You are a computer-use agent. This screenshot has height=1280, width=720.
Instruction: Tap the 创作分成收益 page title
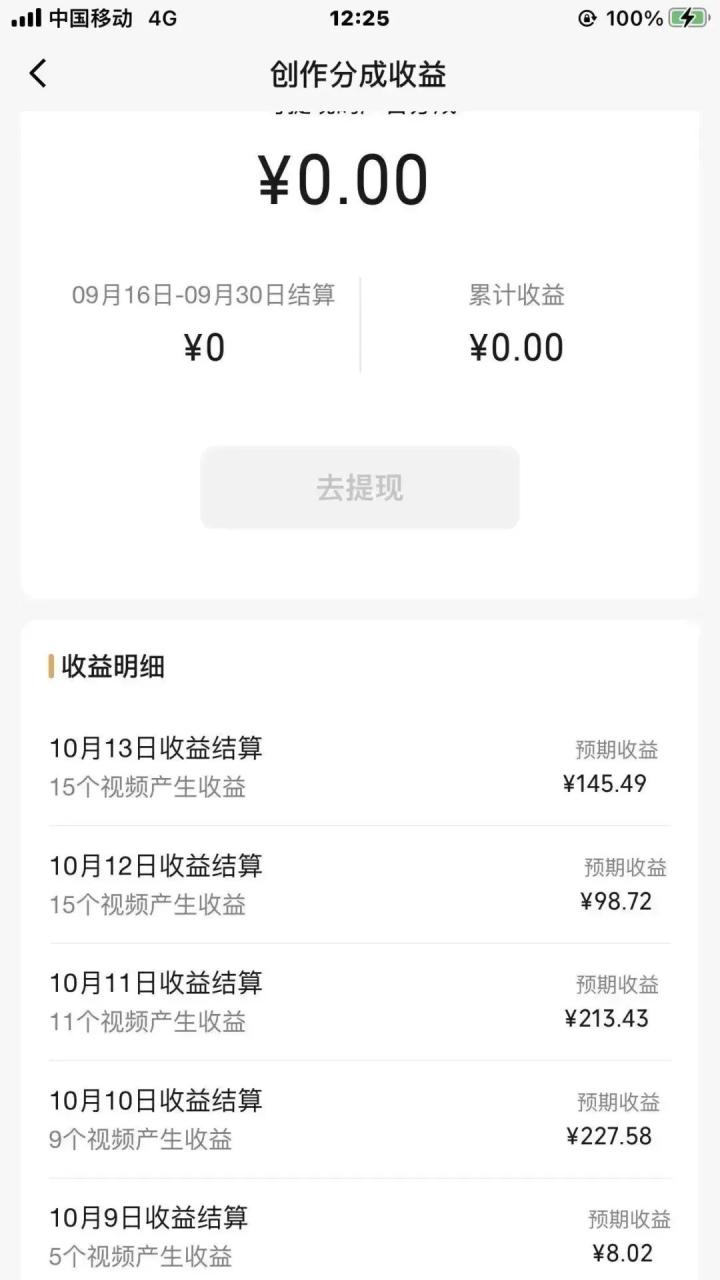point(358,74)
